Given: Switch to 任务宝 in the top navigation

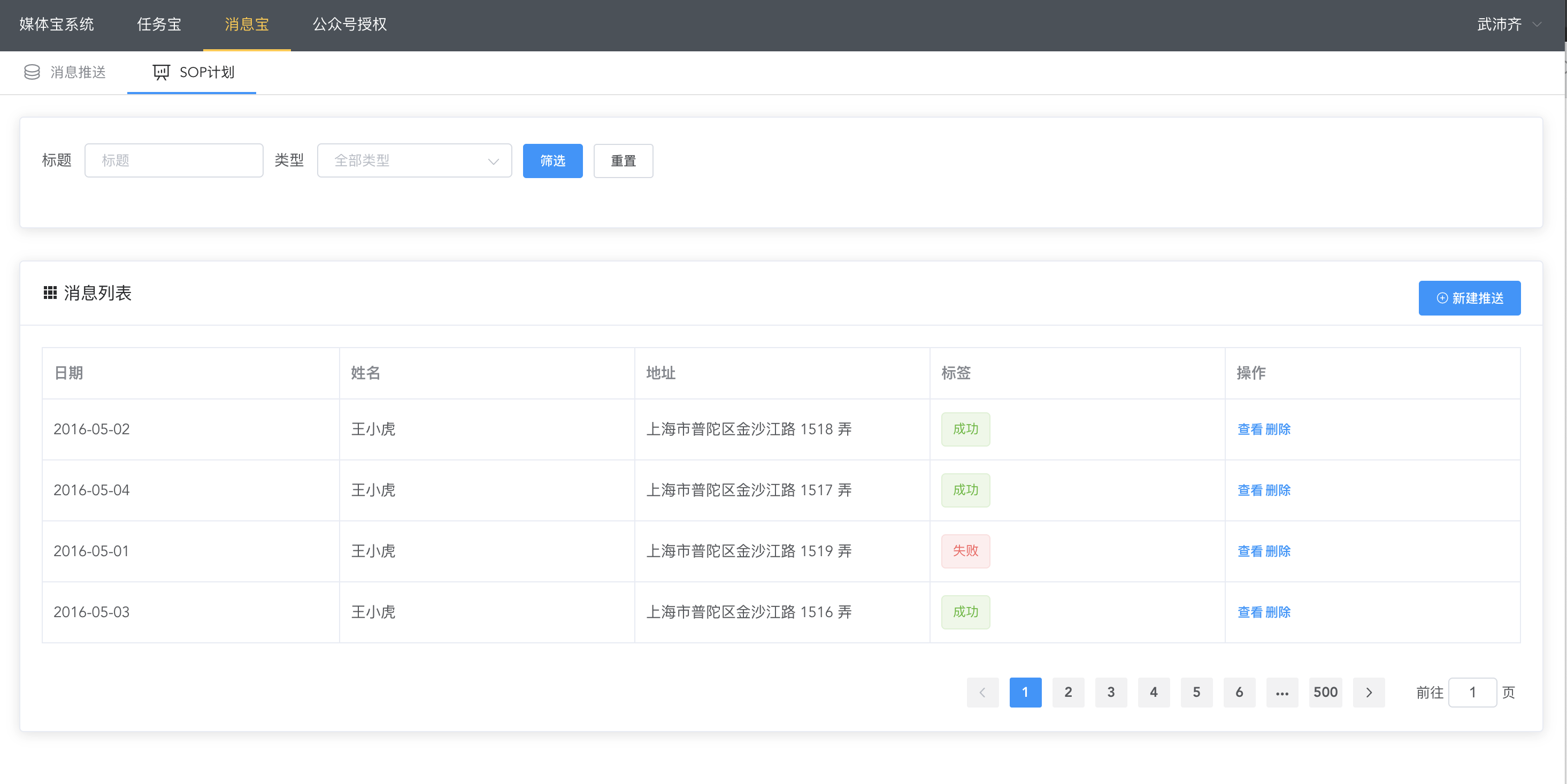Looking at the screenshot, I should pos(159,24).
